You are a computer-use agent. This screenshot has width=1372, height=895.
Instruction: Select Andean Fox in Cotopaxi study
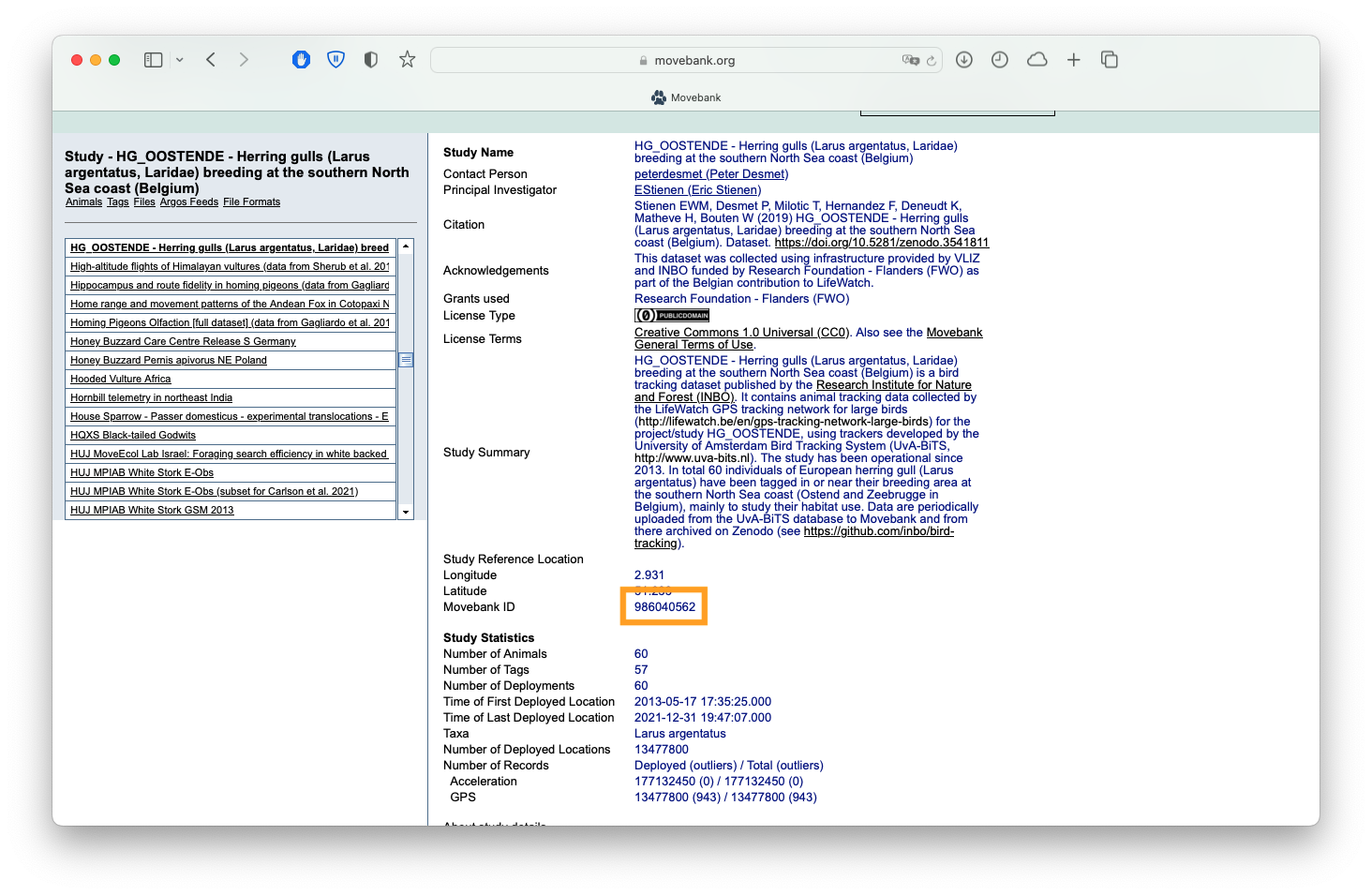click(x=231, y=304)
